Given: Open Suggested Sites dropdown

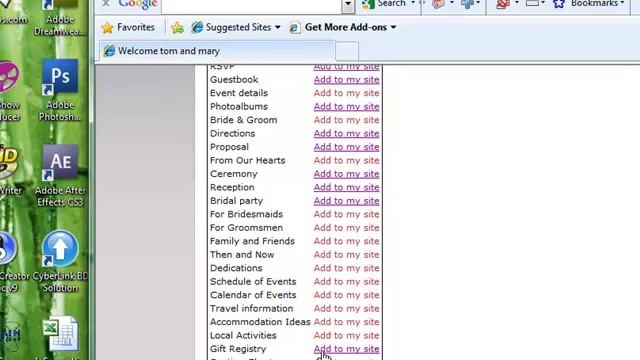Looking at the screenshot, I should [237, 27].
